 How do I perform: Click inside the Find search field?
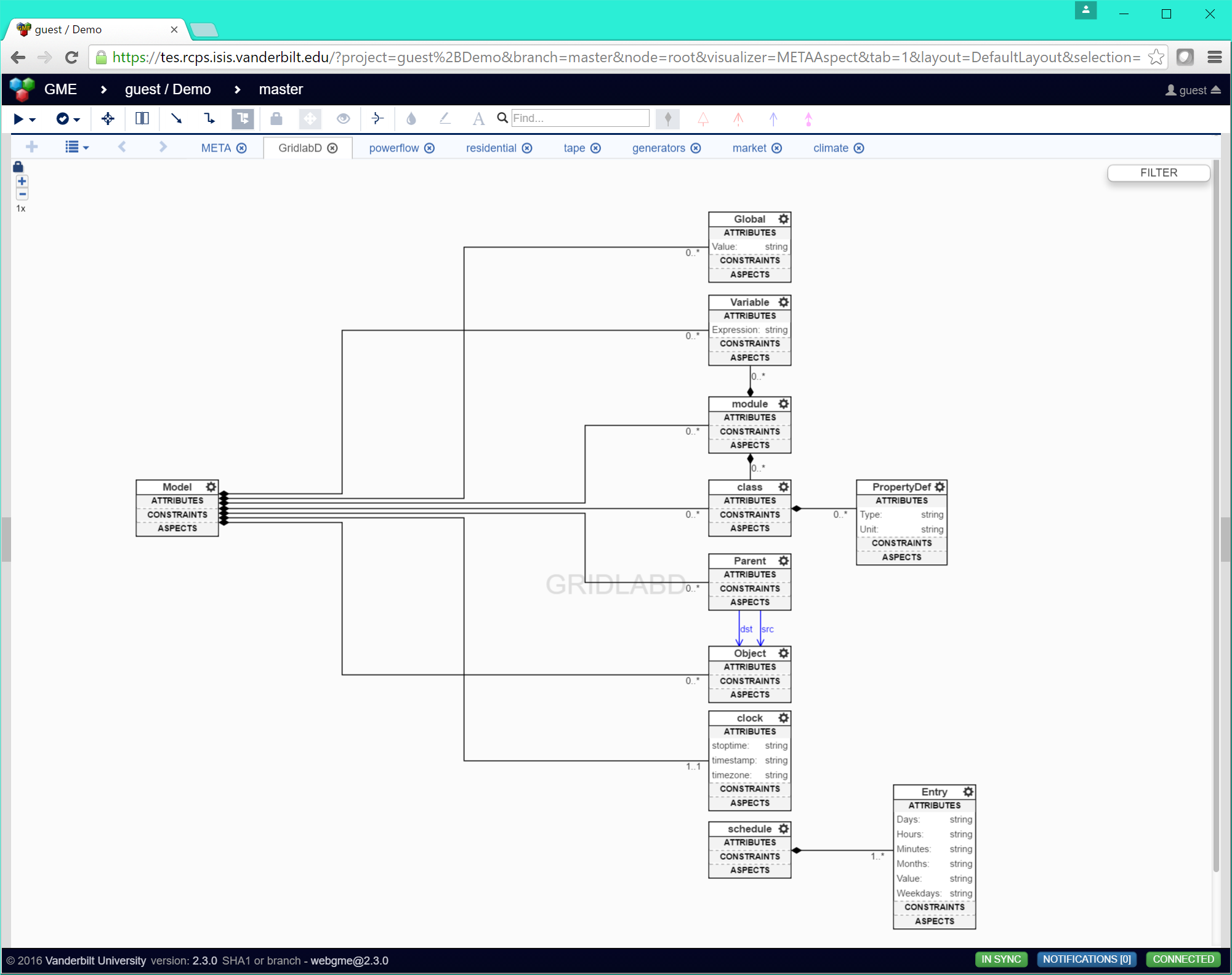pyautogui.click(x=579, y=118)
